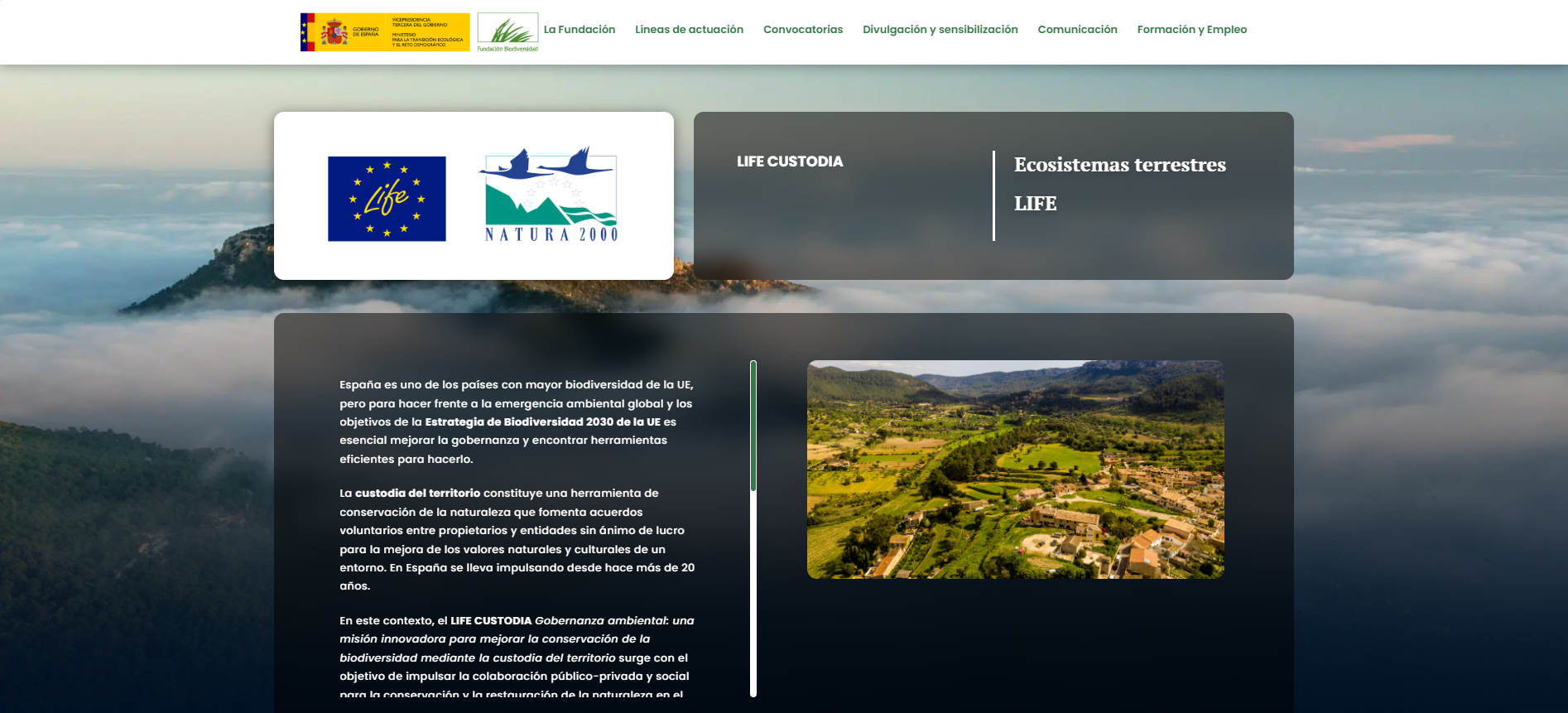1568x713 pixels.
Task: Open the aerial village landscape photo
Action: tap(1015, 470)
